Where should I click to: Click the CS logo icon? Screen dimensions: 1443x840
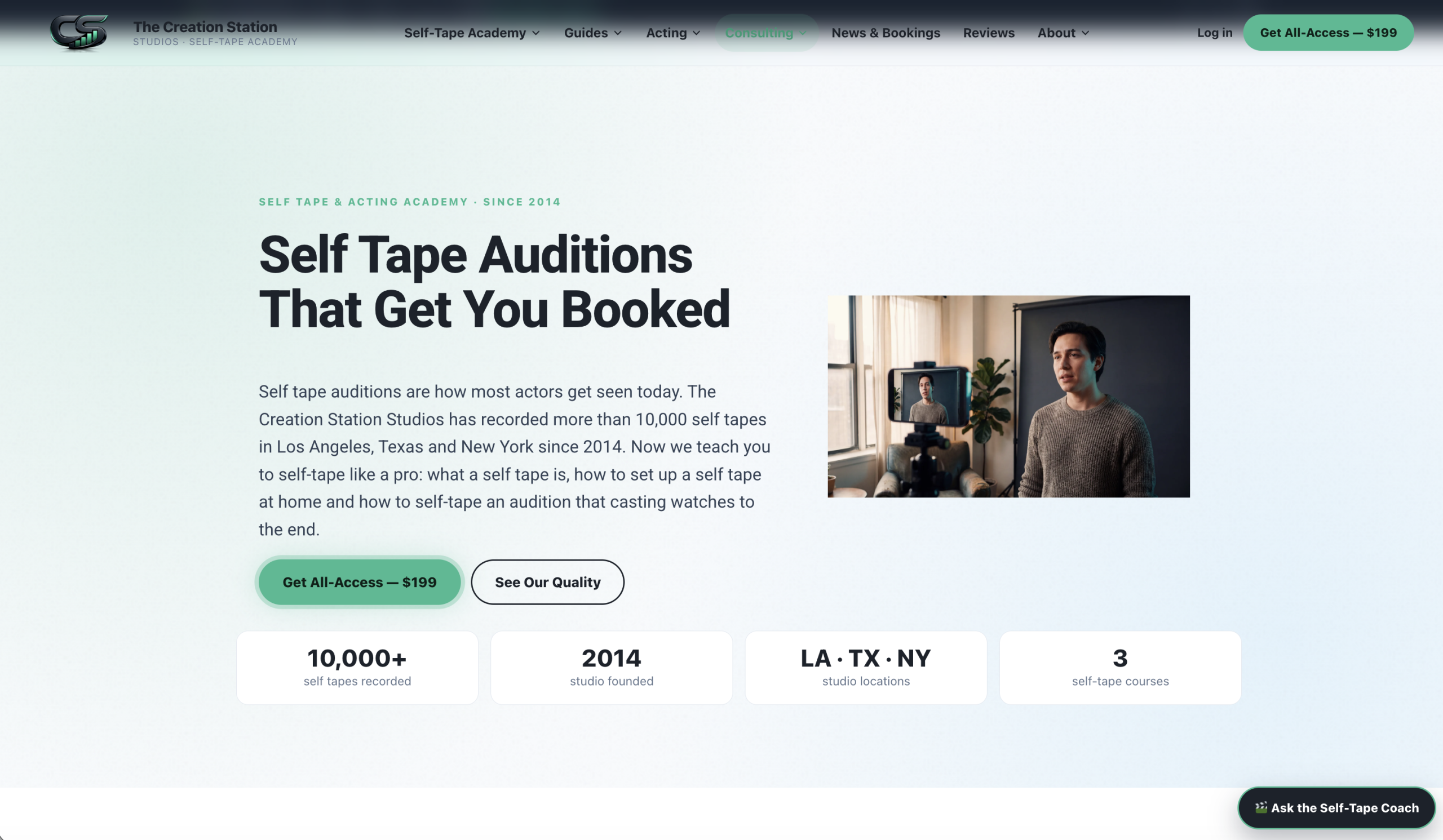(78, 33)
